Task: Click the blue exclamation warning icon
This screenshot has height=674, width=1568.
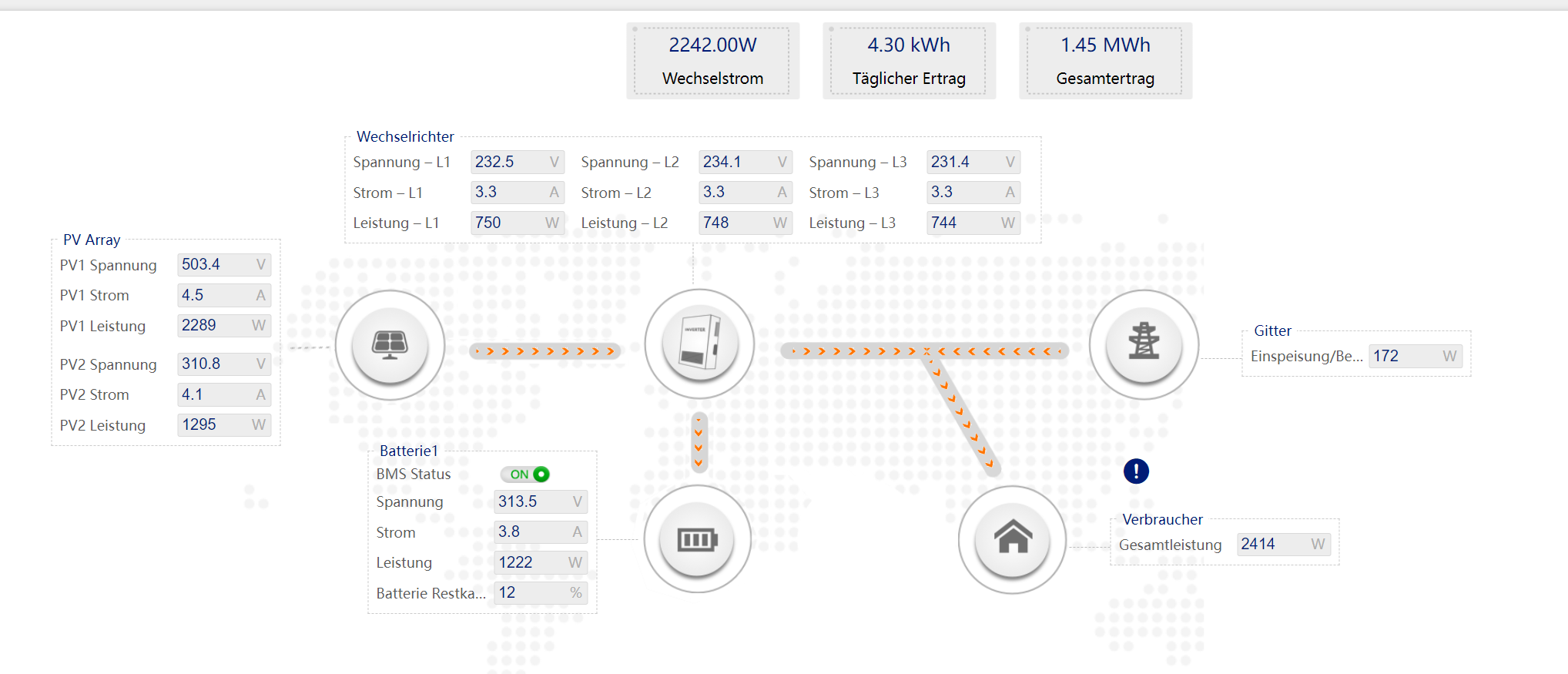Action: click(1136, 471)
